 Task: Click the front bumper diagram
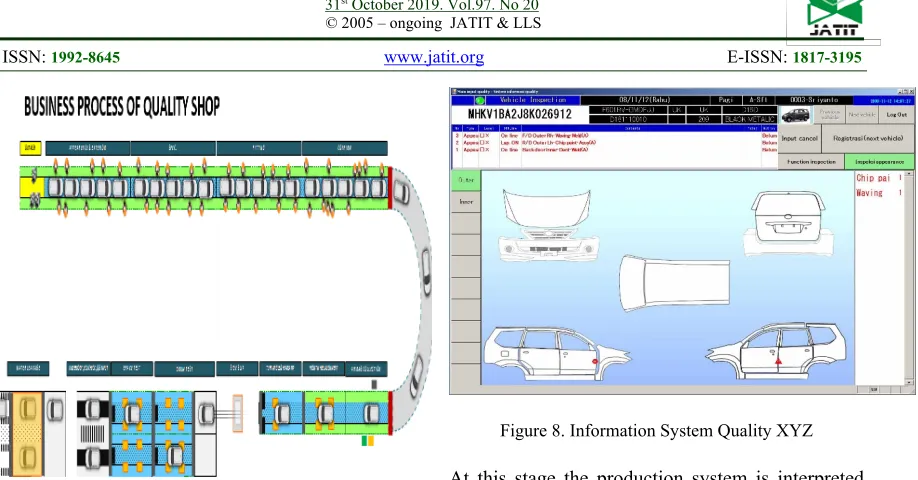pyautogui.click(x=547, y=248)
